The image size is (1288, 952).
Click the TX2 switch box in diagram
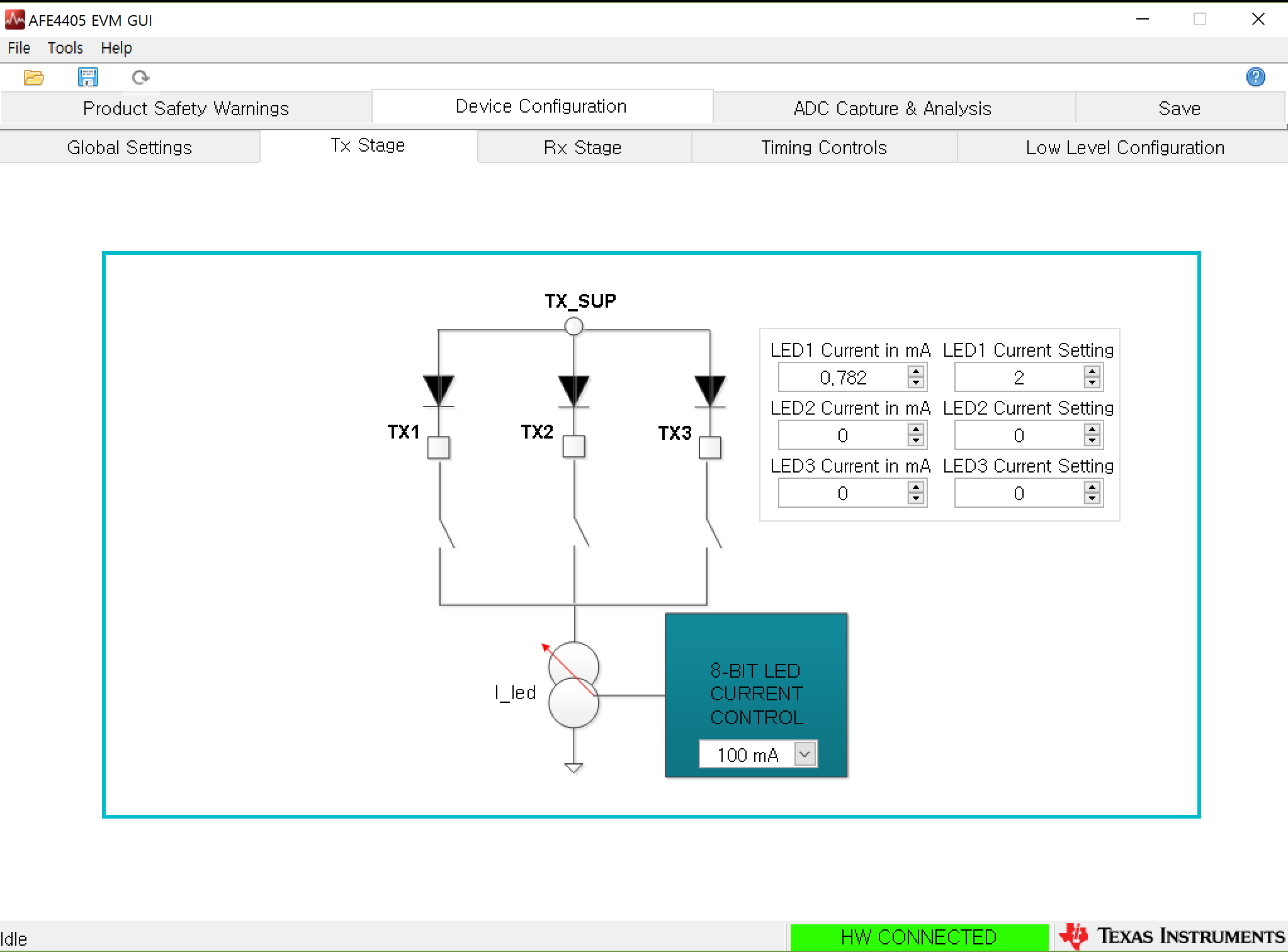pyautogui.click(x=573, y=446)
